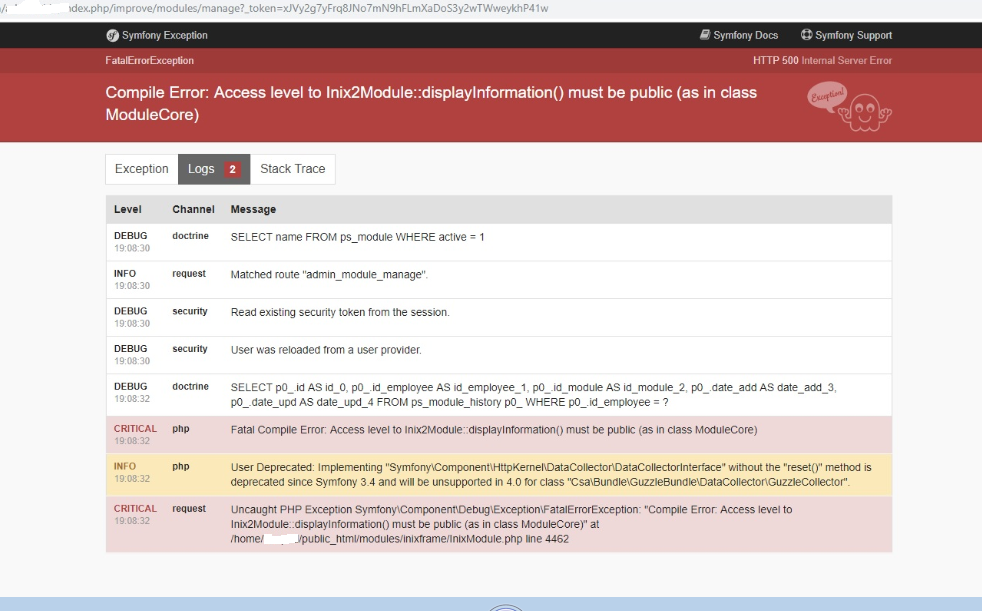Image resolution: width=982 pixels, height=611 pixels.
Task: Click the CRITICAL level in the request row
Action: pyautogui.click(x=135, y=509)
